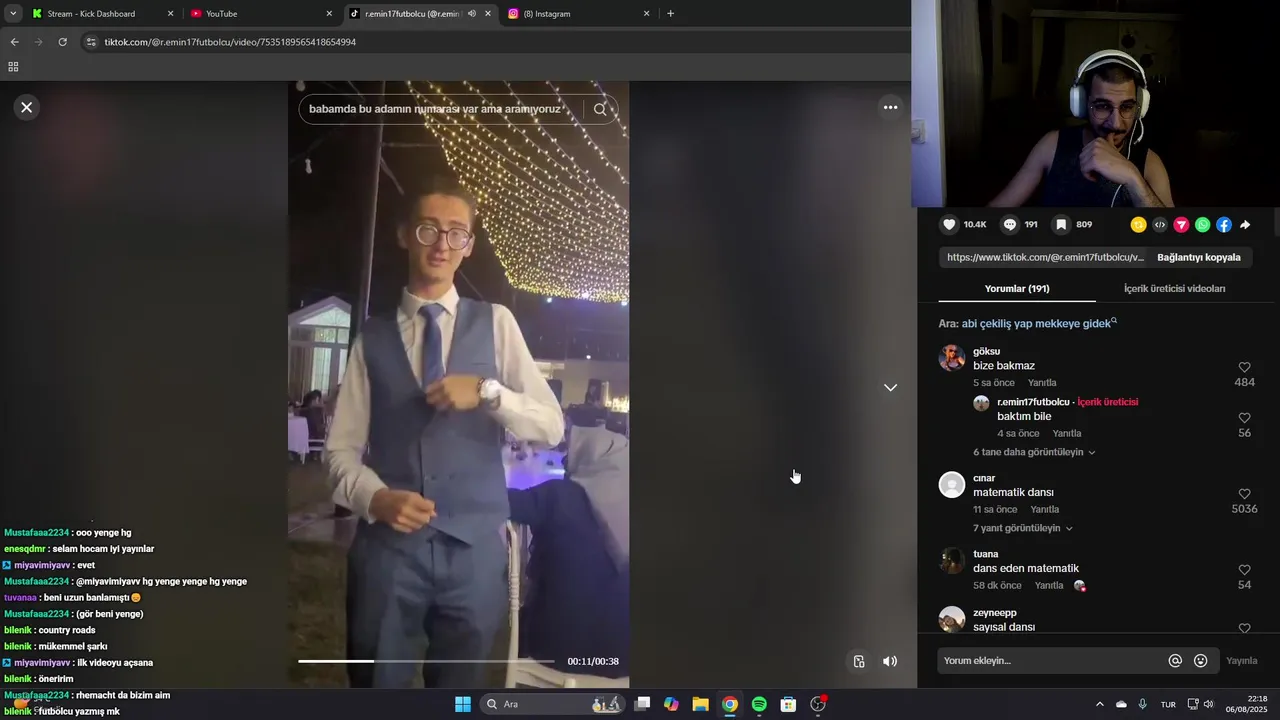Open Microsoft Store from the taskbar

click(788, 704)
